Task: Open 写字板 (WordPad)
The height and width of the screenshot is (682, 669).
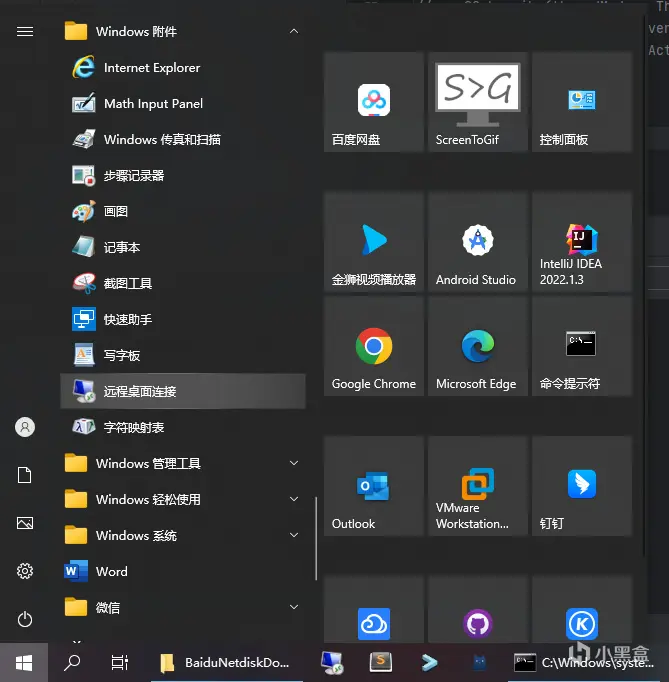Action: pyautogui.click(x=183, y=355)
